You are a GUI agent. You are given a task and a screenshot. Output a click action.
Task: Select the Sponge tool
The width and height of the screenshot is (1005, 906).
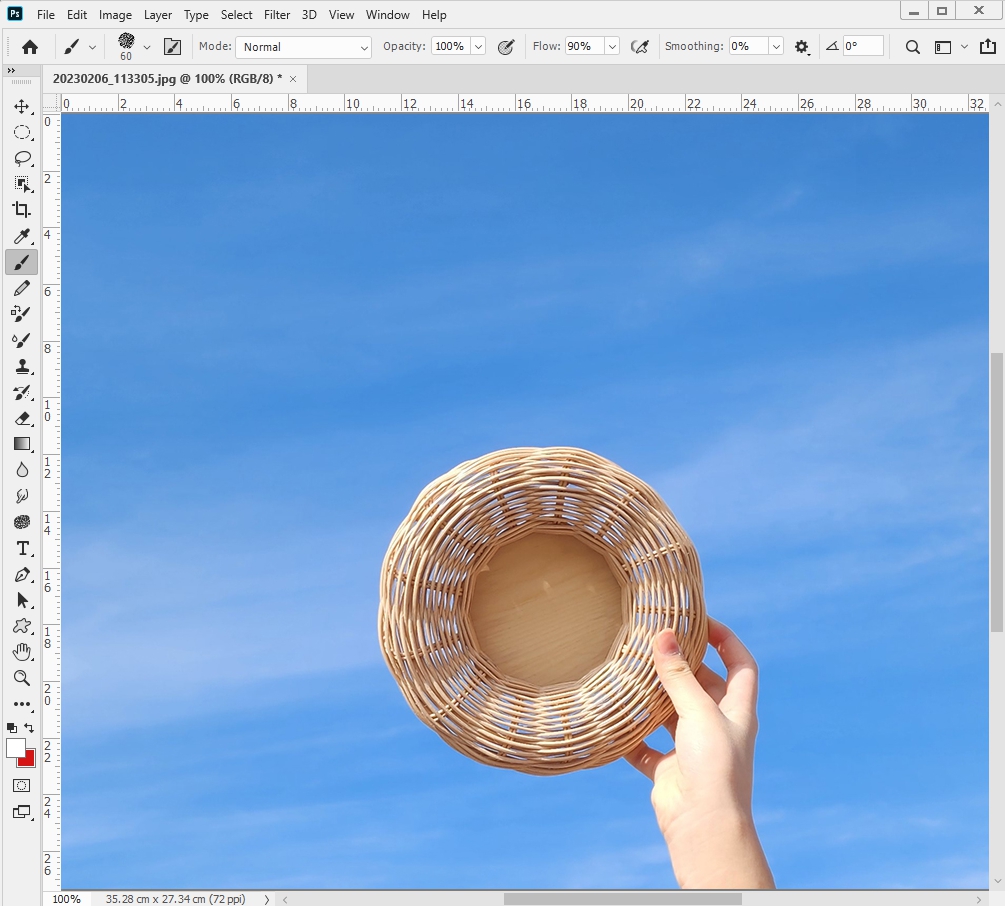click(22, 522)
